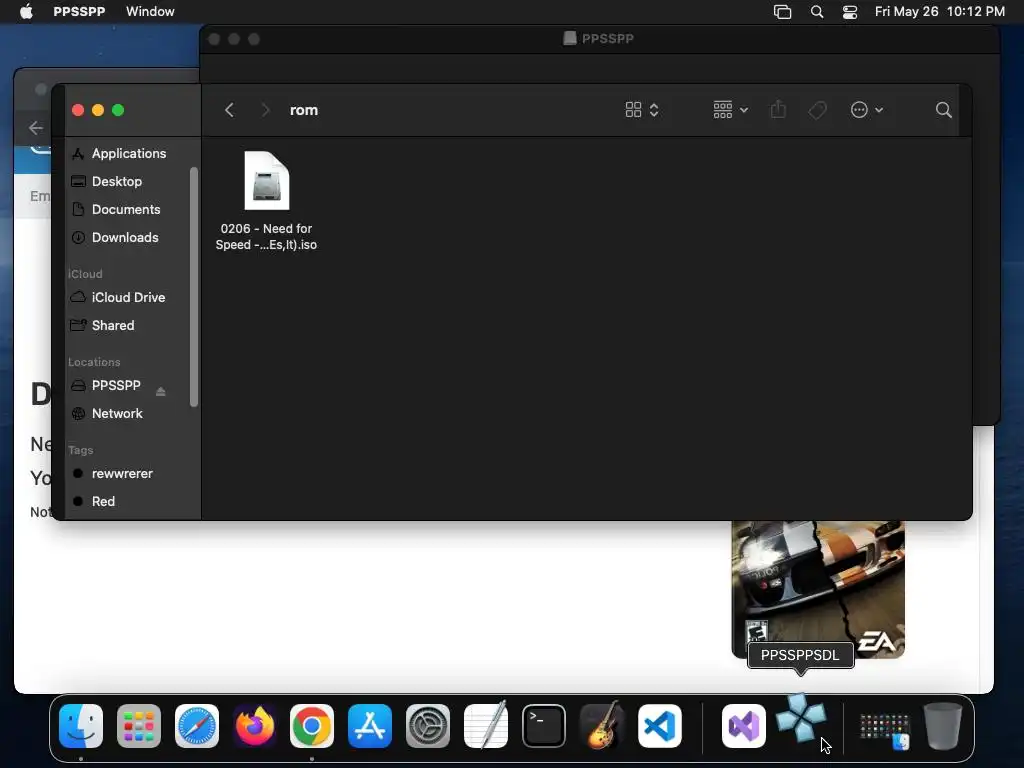The width and height of the screenshot is (1024, 768).
Task: Click the PPSSPPSDL icon in Dock
Action: pyautogui.click(x=801, y=718)
